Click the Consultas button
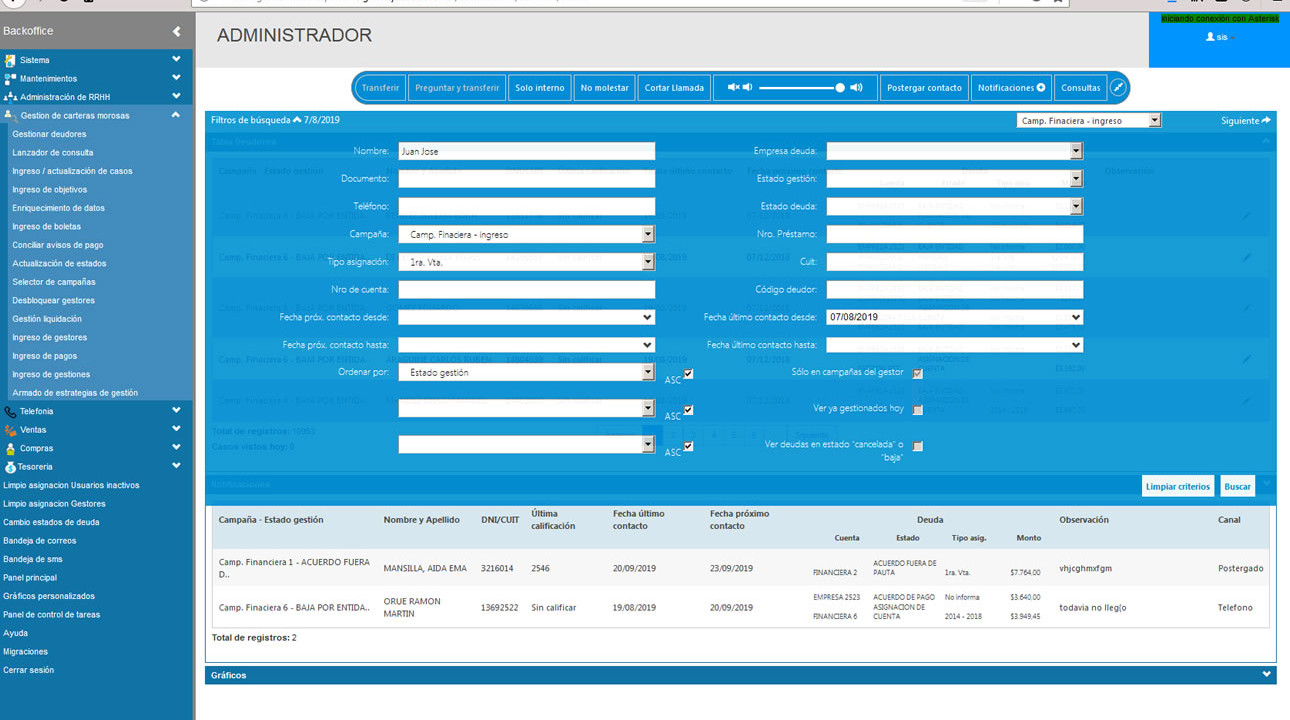This screenshot has height=720, width=1290. 1081,88
